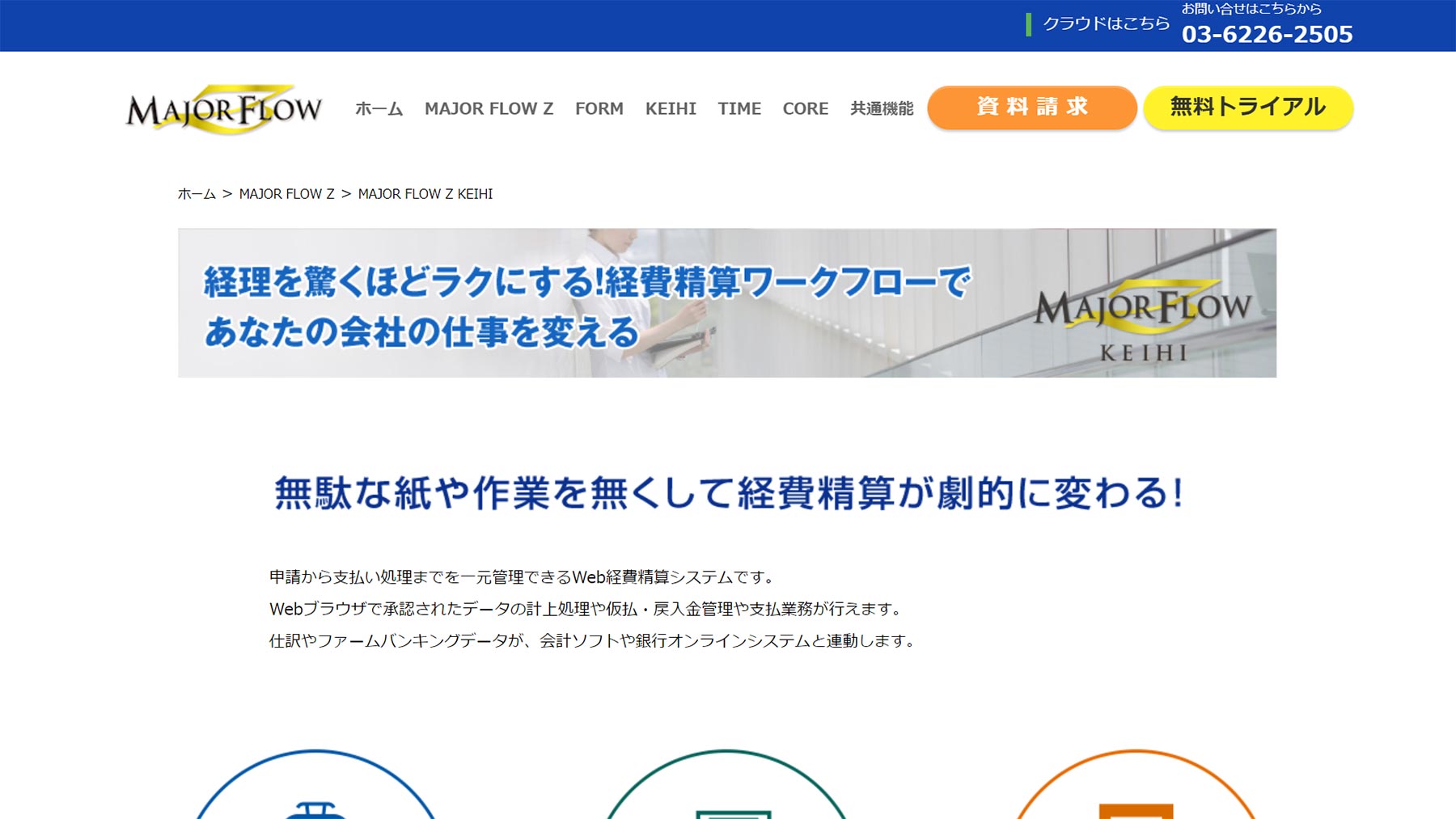This screenshot has width=1456, height=819.
Task: Go to the CORE navigation item
Action: tap(805, 108)
